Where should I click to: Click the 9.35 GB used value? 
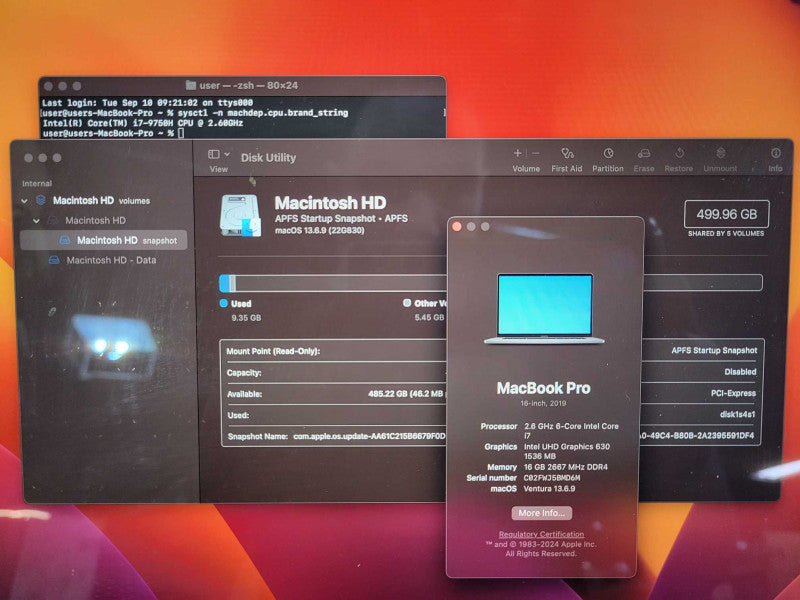click(246, 318)
